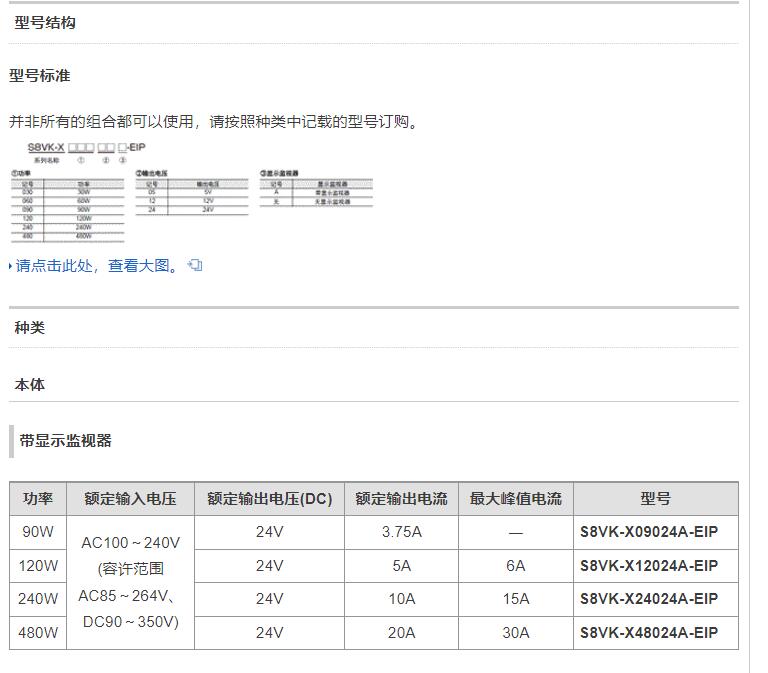This screenshot has width=768, height=673.
Task: Click the '型号' column header
Action: click(x=656, y=499)
